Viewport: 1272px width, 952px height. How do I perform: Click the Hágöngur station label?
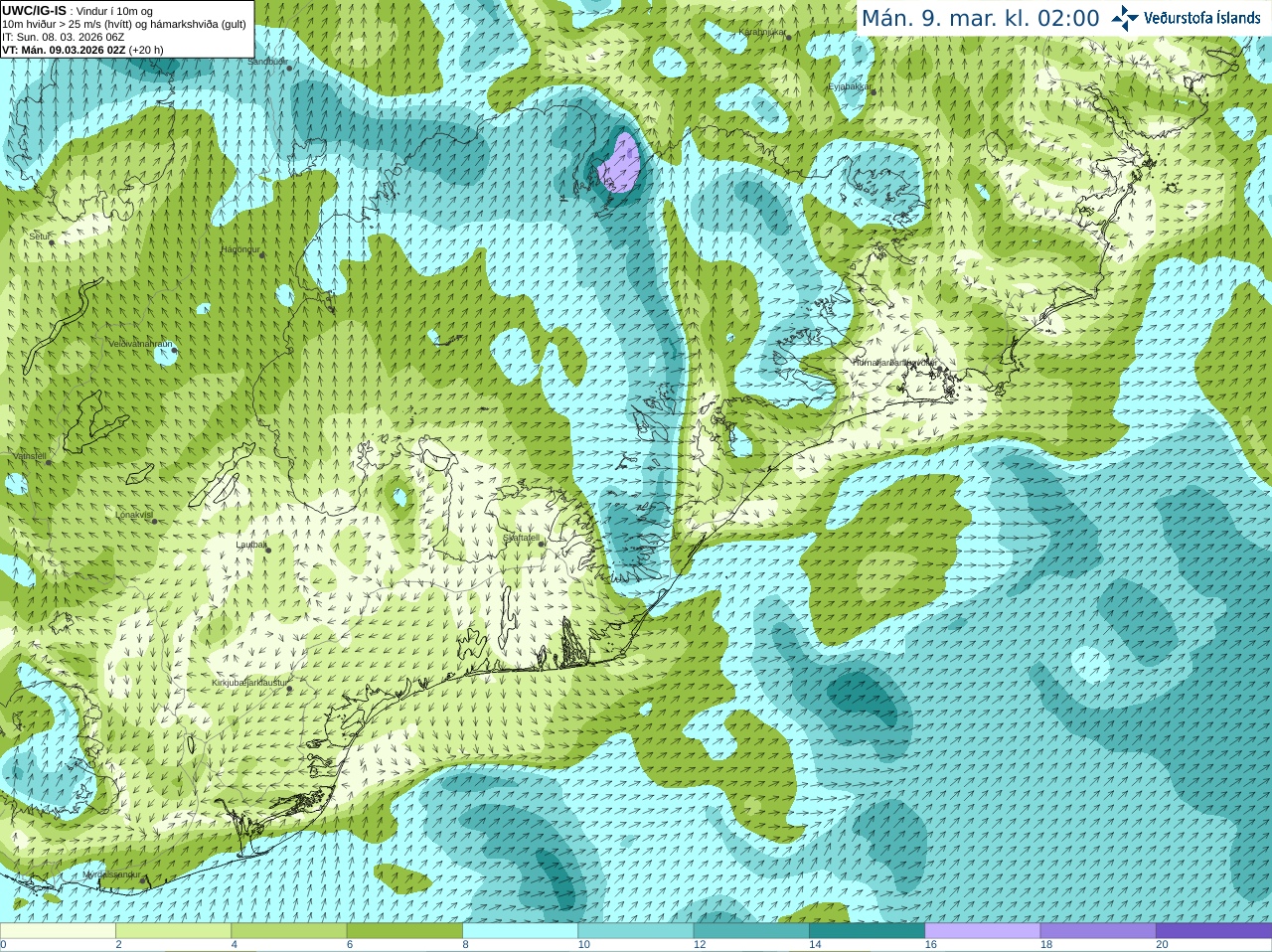(239, 249)
